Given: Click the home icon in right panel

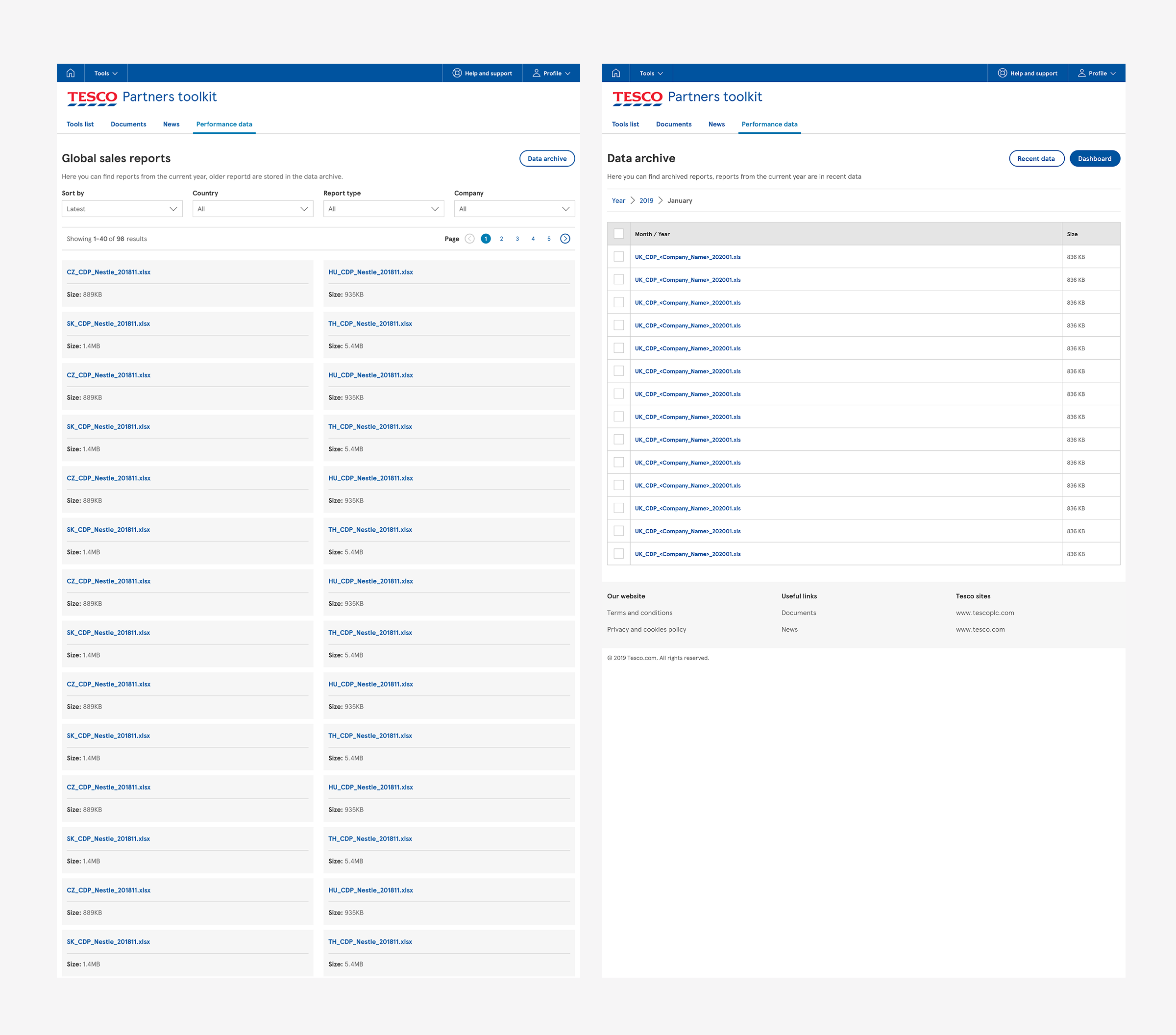Looking at the screenshot, I should tap(615, 73).
